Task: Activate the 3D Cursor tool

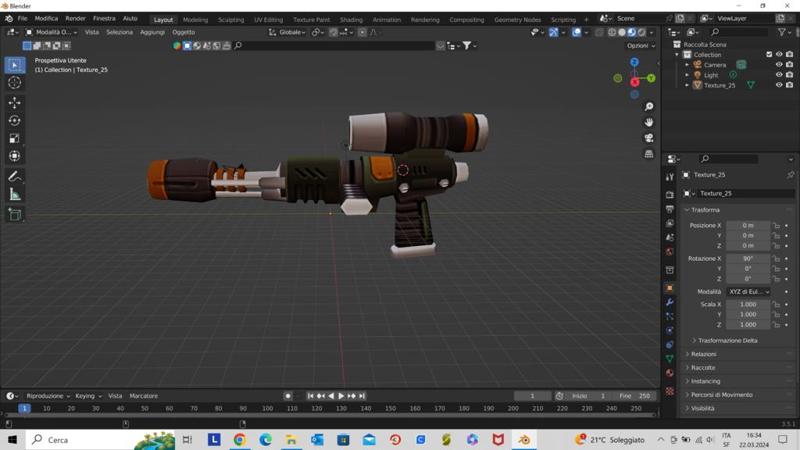Action: (15, 83)
